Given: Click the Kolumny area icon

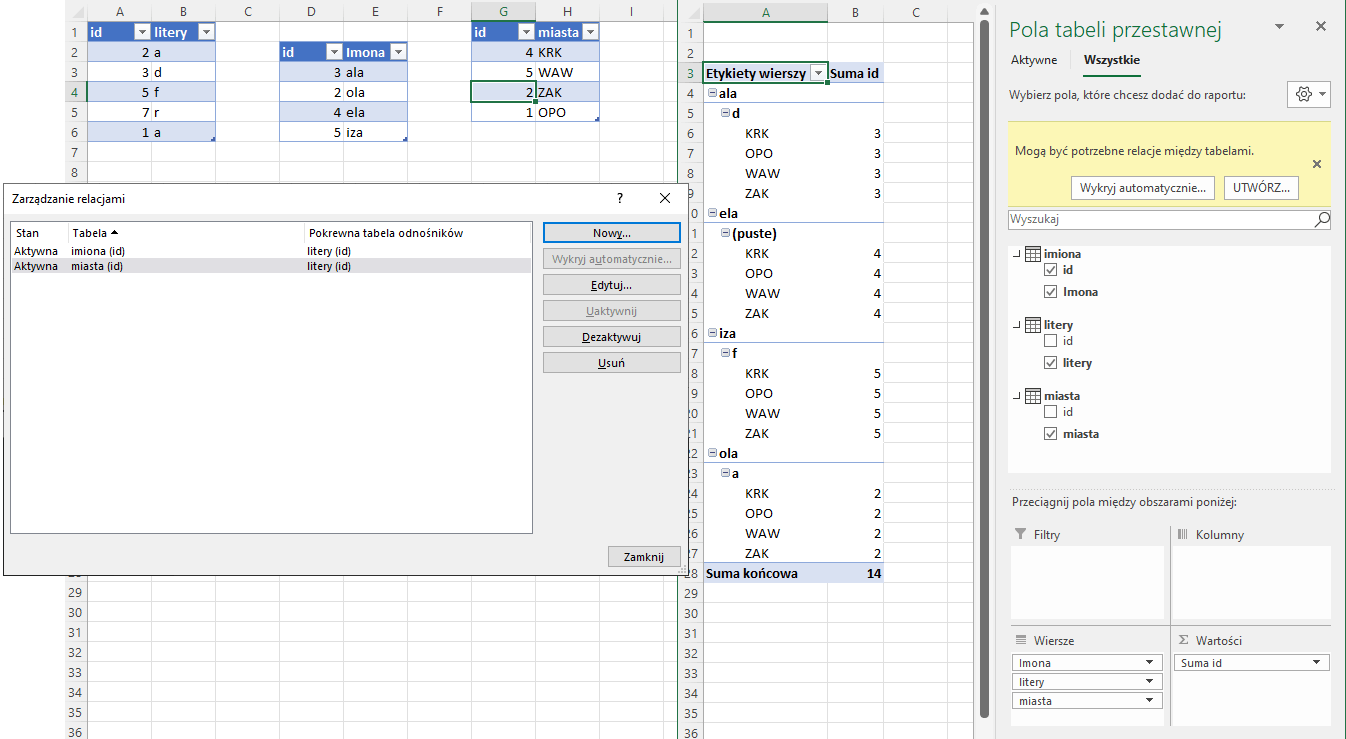Looking at the screenshot, I should point(1182,535).
